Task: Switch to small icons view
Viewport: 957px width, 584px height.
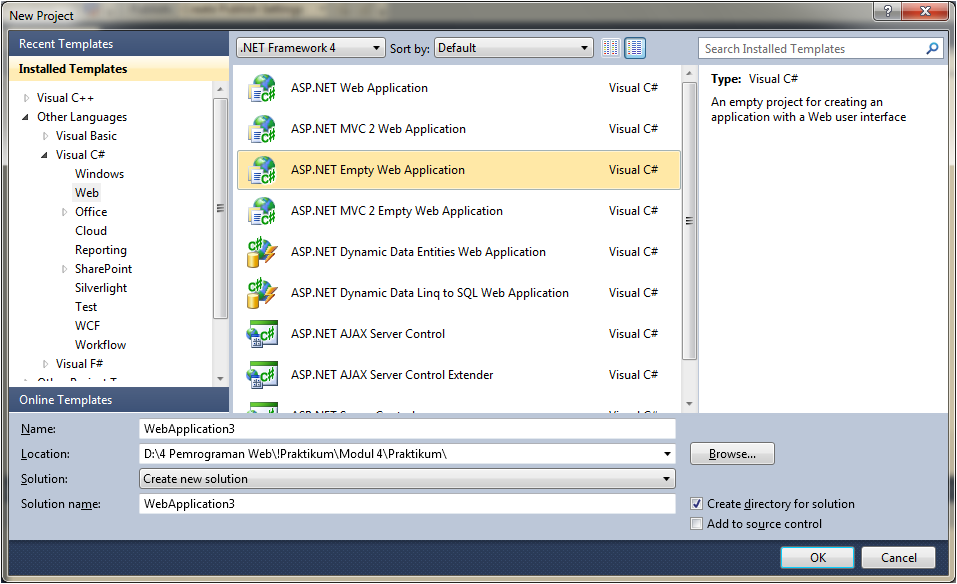Action: pyautogui.click(x=610, y=48)
